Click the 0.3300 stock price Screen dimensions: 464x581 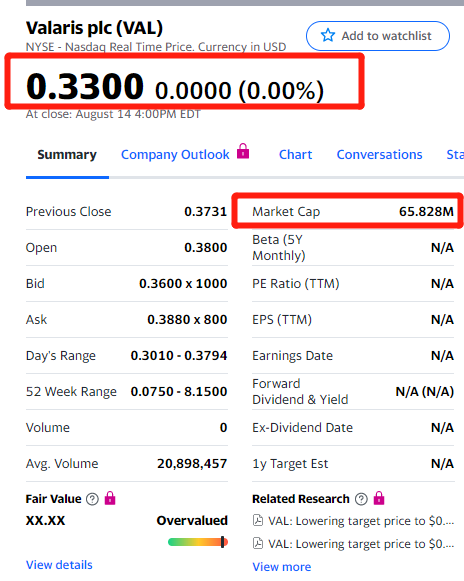pos(85,86)
